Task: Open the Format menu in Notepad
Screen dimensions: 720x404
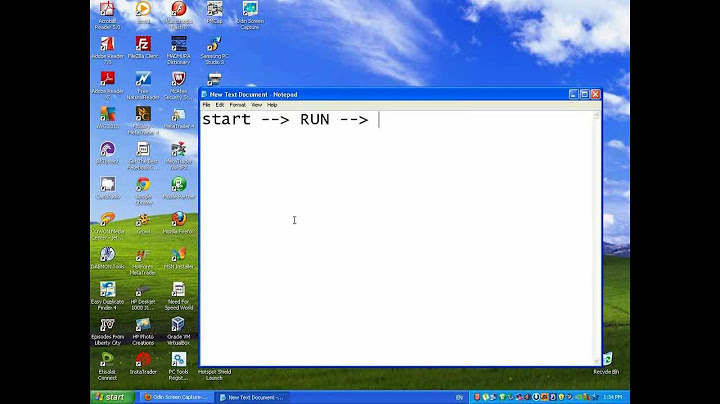Action: [x=237, y=105]
